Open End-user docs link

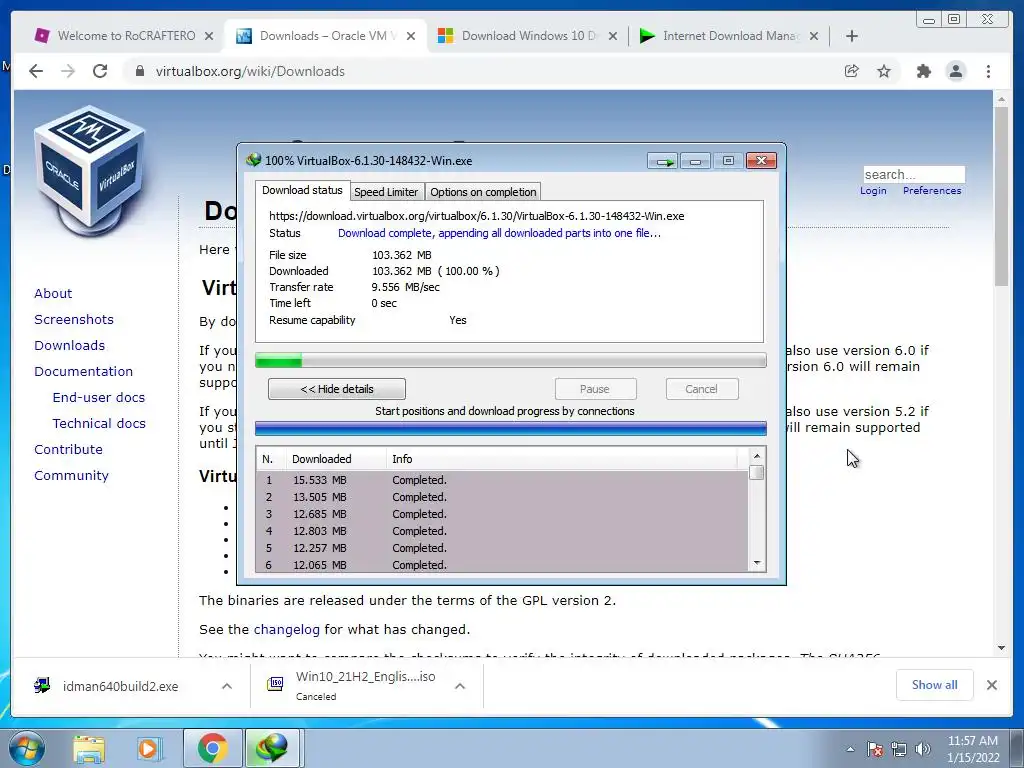click(x=99, y=398)
